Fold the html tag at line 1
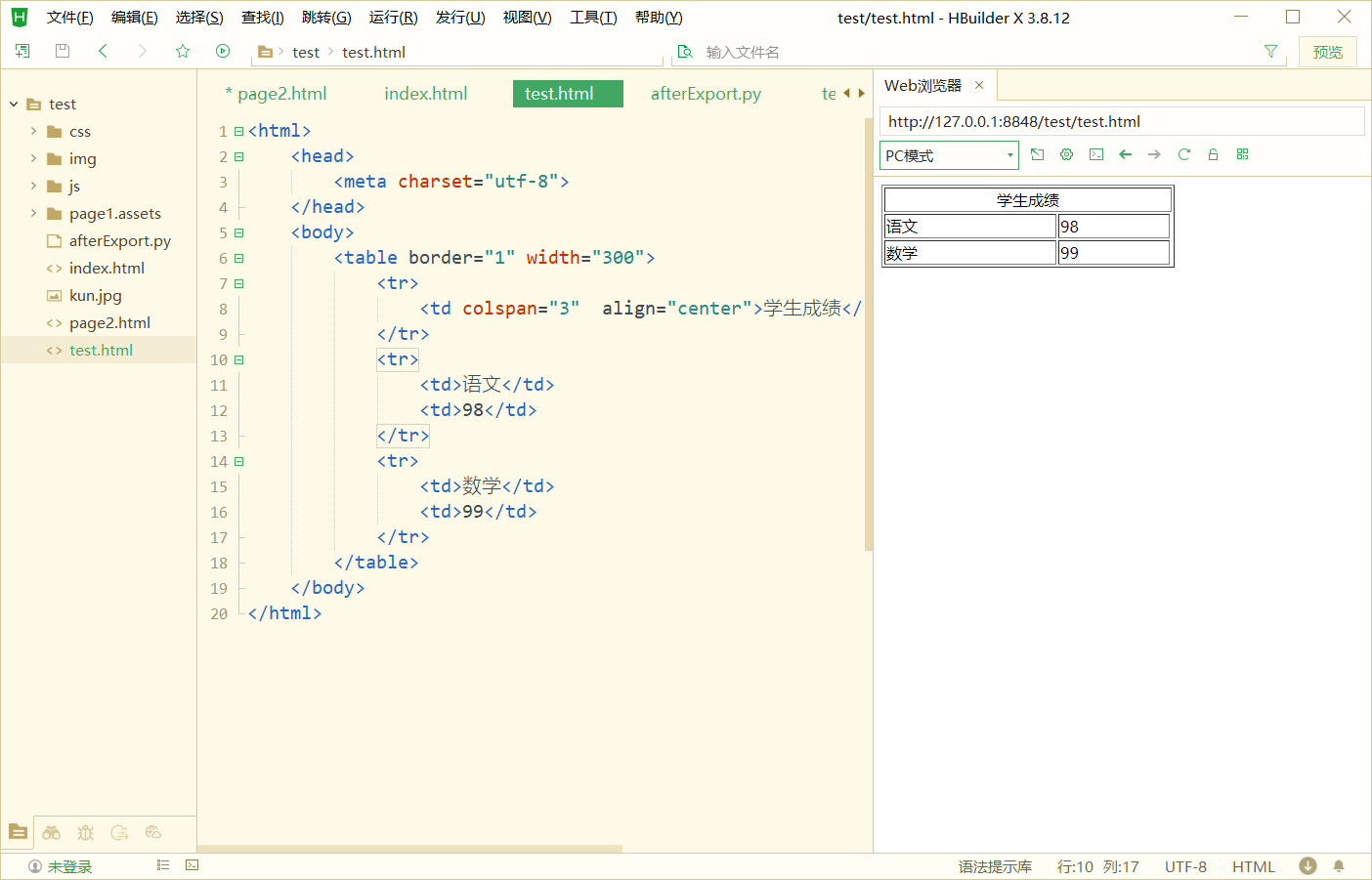Viewport: 1372px width, 880px height. (238, 131)
